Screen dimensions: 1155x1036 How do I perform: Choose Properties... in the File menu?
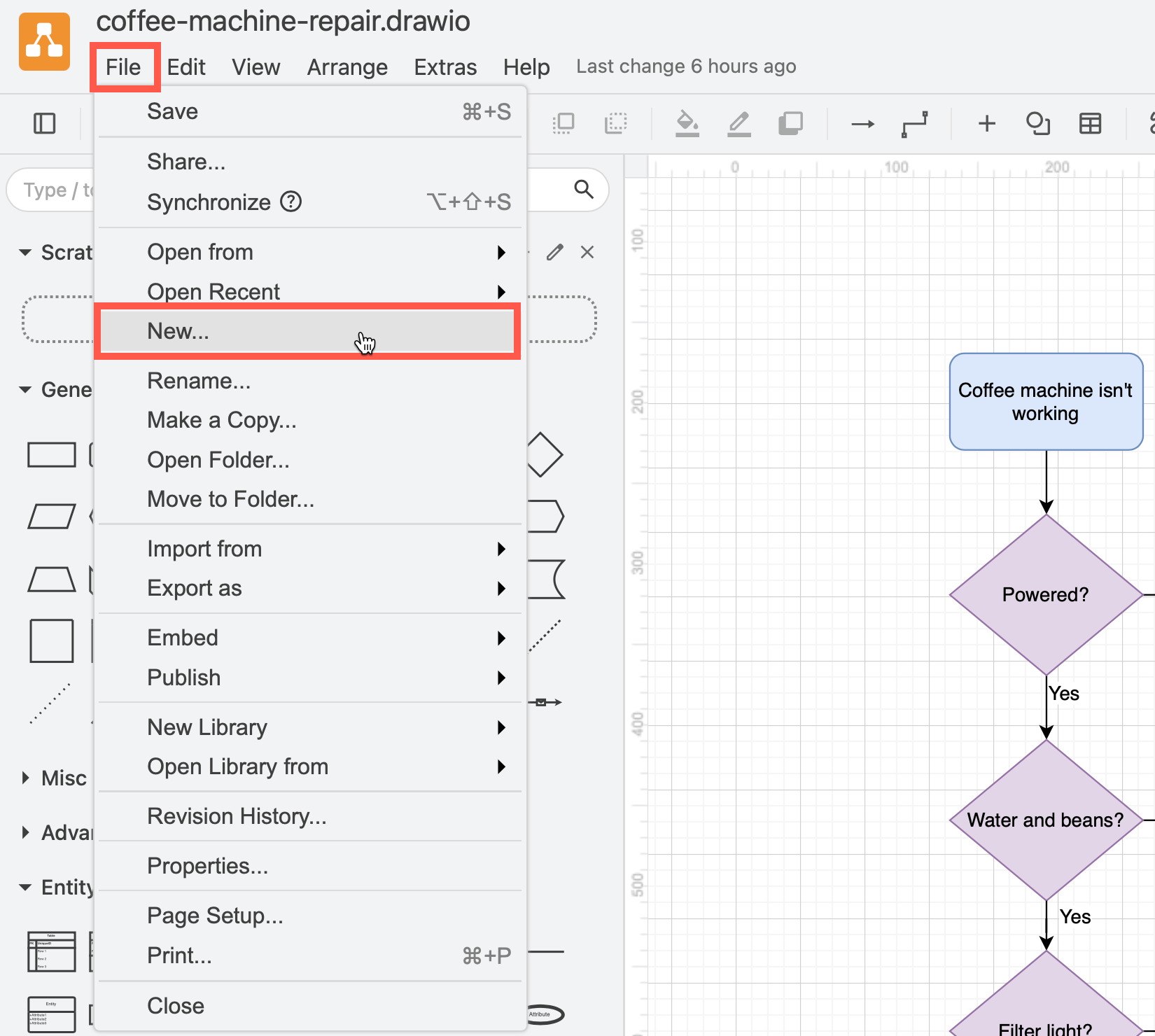310,866
